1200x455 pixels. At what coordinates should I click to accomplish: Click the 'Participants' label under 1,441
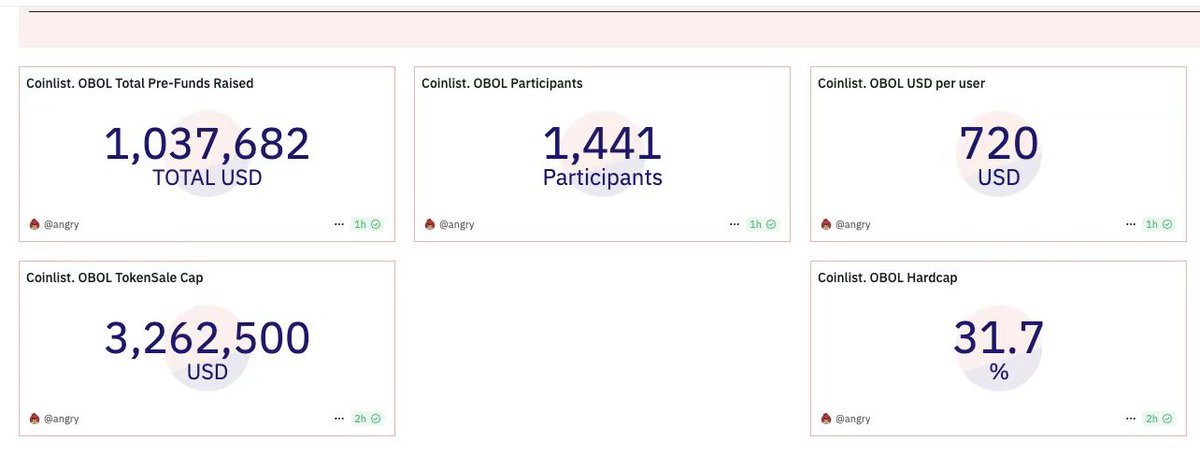click(x=602, y=178)
